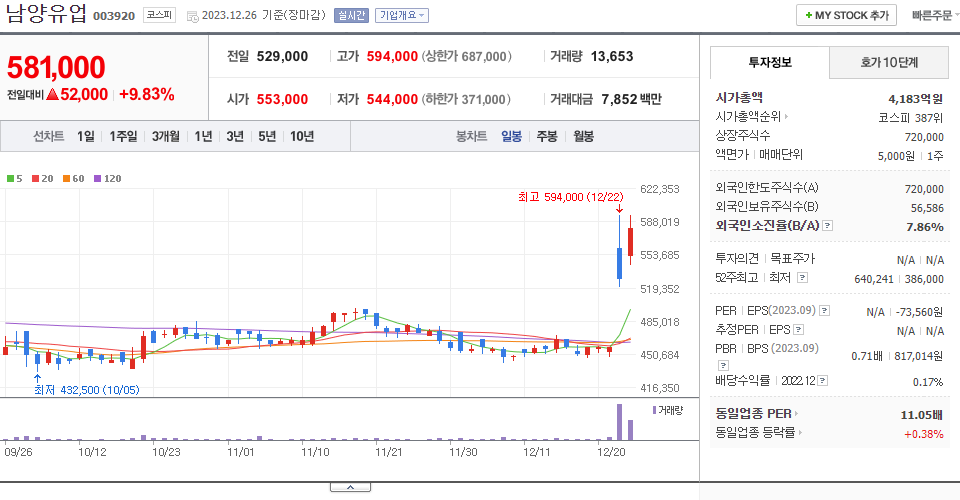The width and height of the screenshot is (960, 500).
Task: Click current price 581,000
Action: click(56, 67)
